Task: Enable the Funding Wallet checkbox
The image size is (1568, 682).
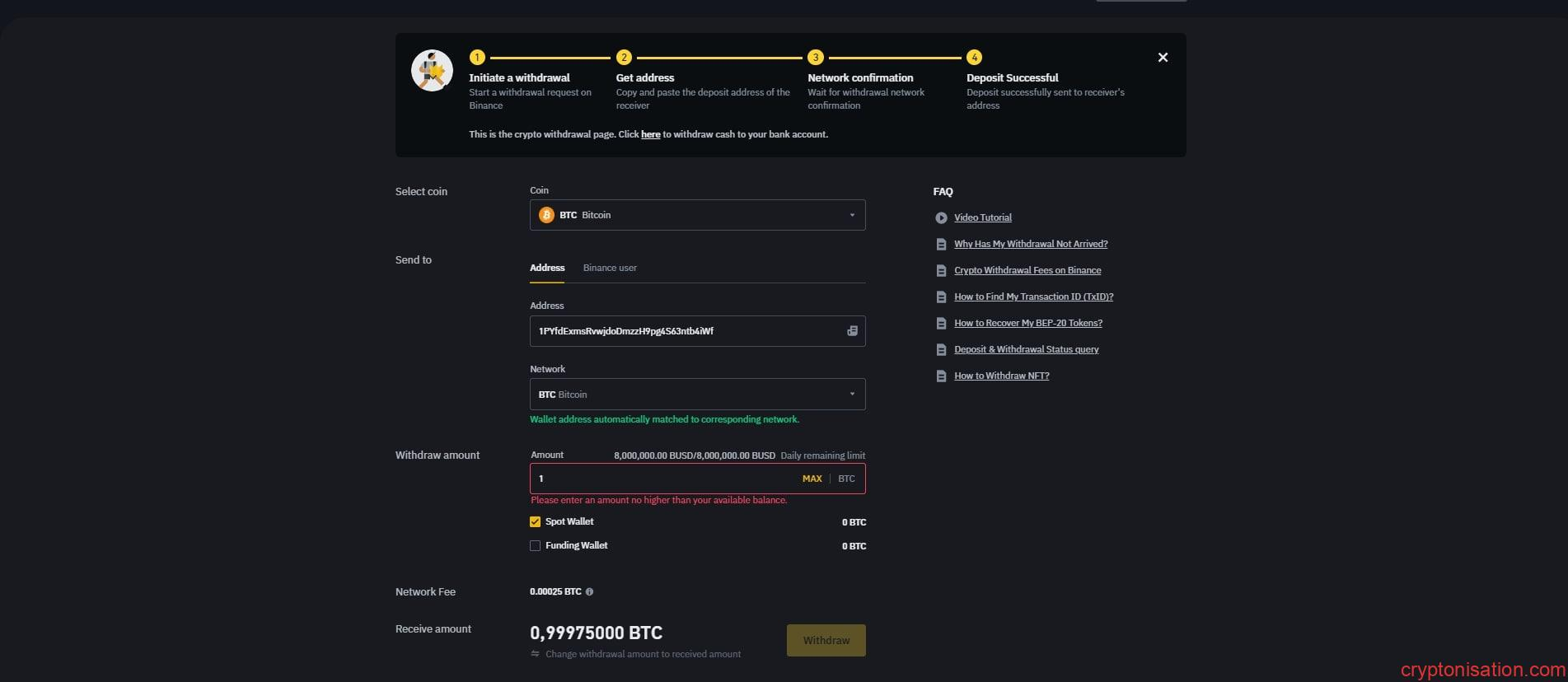Action: pyautogui.click(x=536, y=545)
